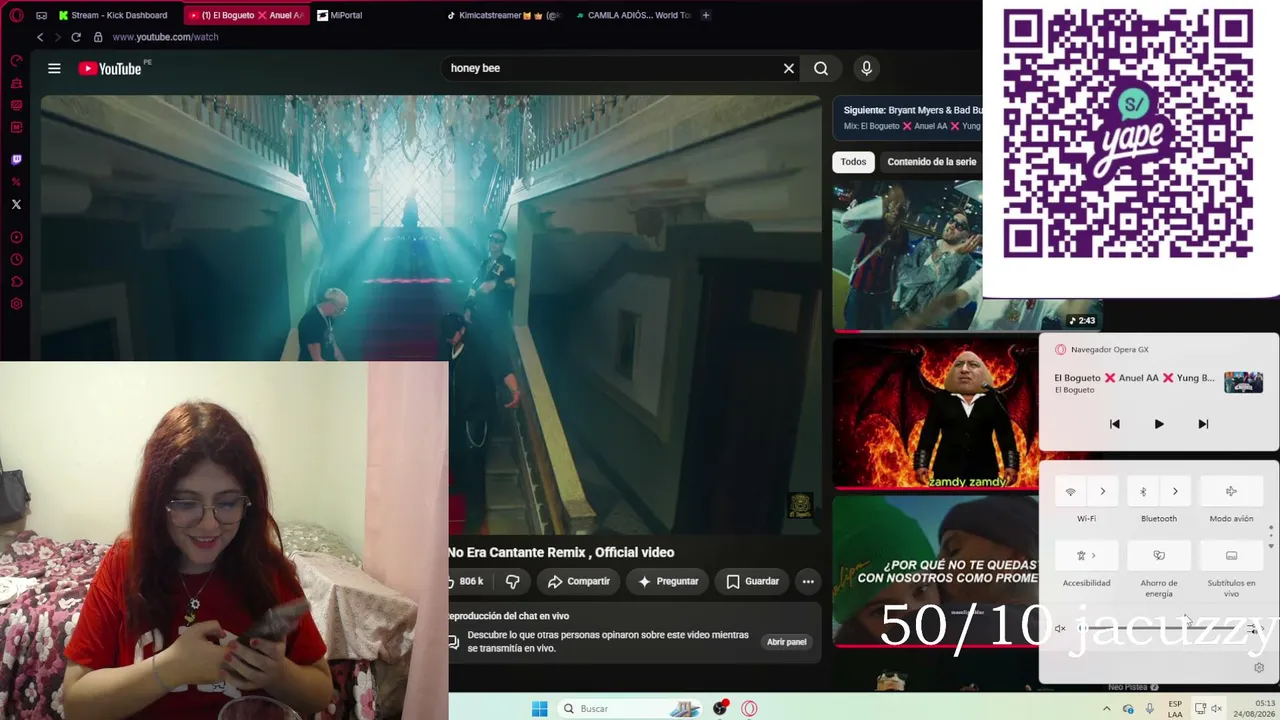Toggle Subtítulos en vivo
The image size is (1280, 720).
click(x=1231, y=555)
